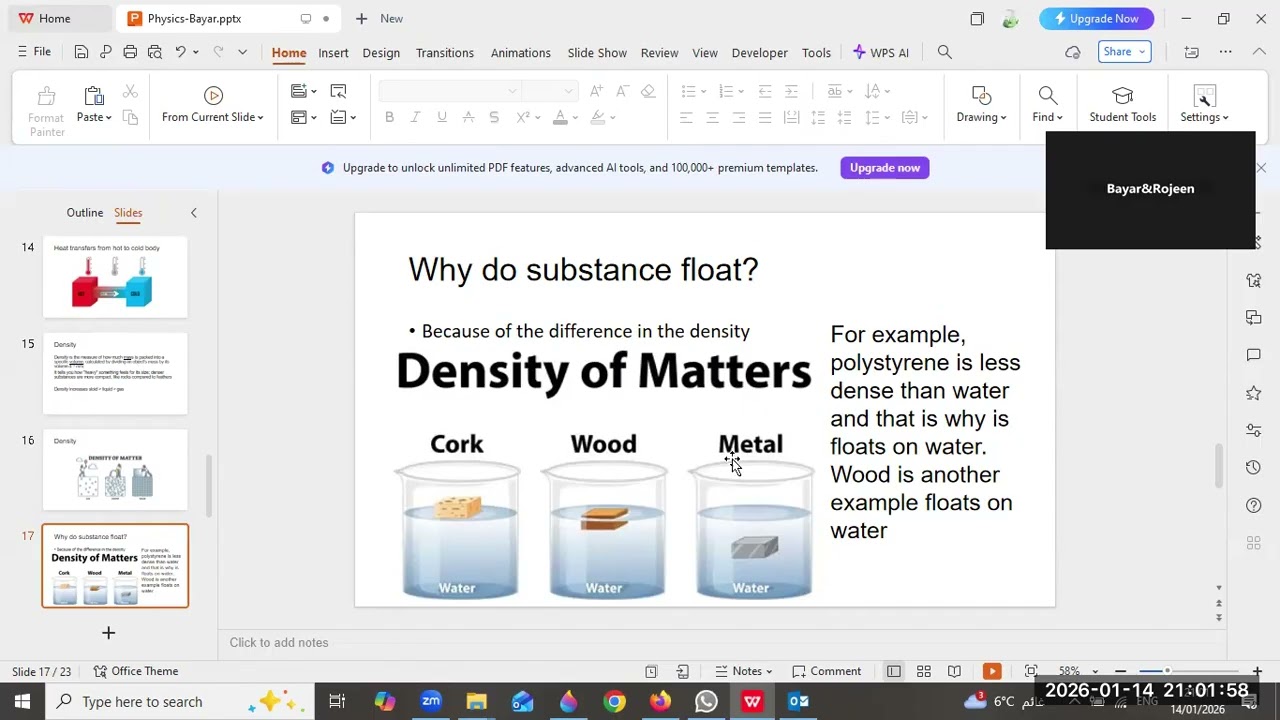1280x720 pixels.
Task: Open the quick access toolbar customize arrow
Action: point(242,52)
